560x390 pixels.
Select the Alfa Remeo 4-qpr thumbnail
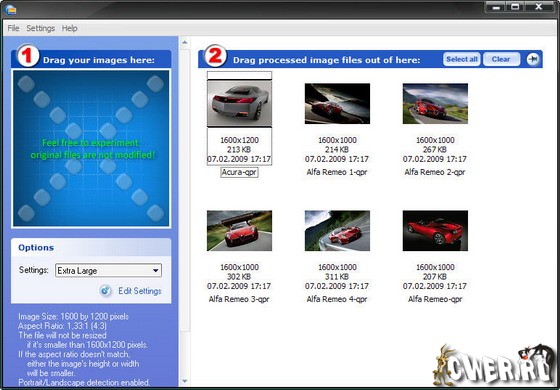[x=337, y=231]
